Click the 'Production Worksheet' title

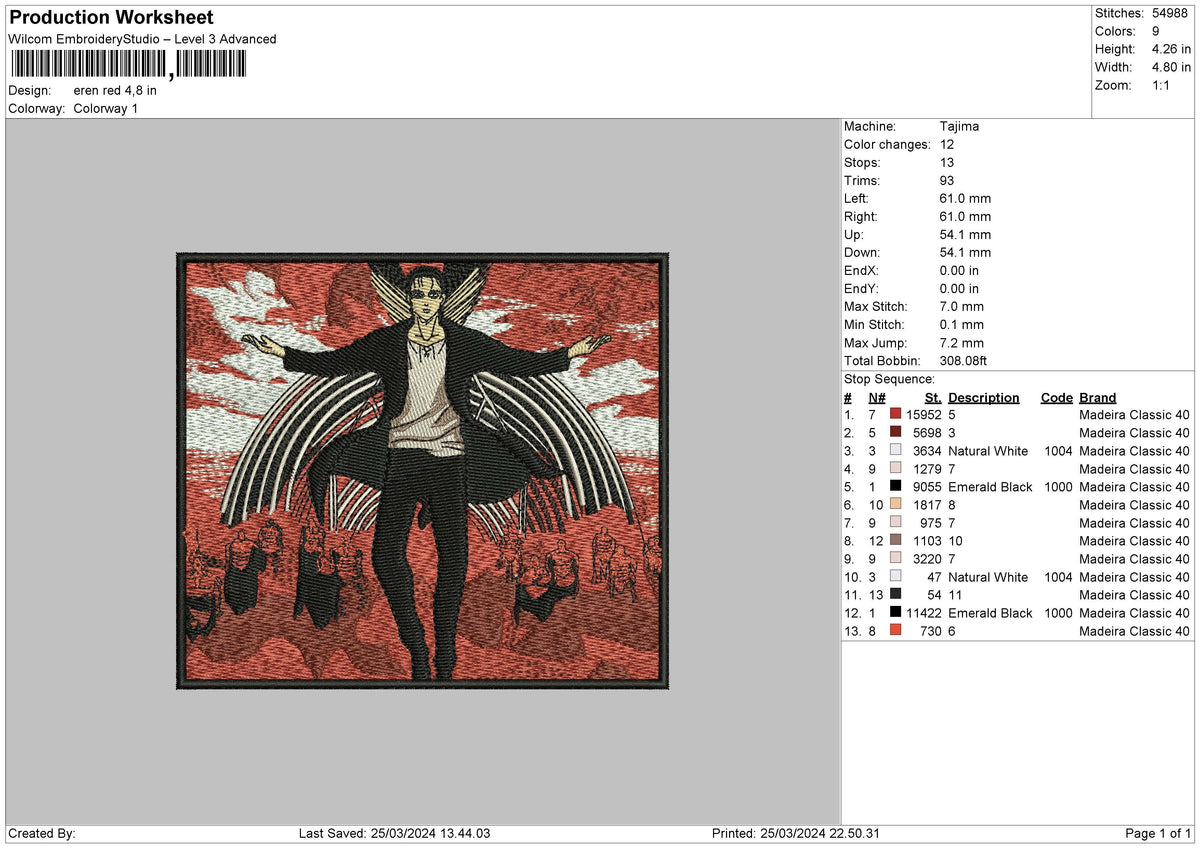coord(111,18)
